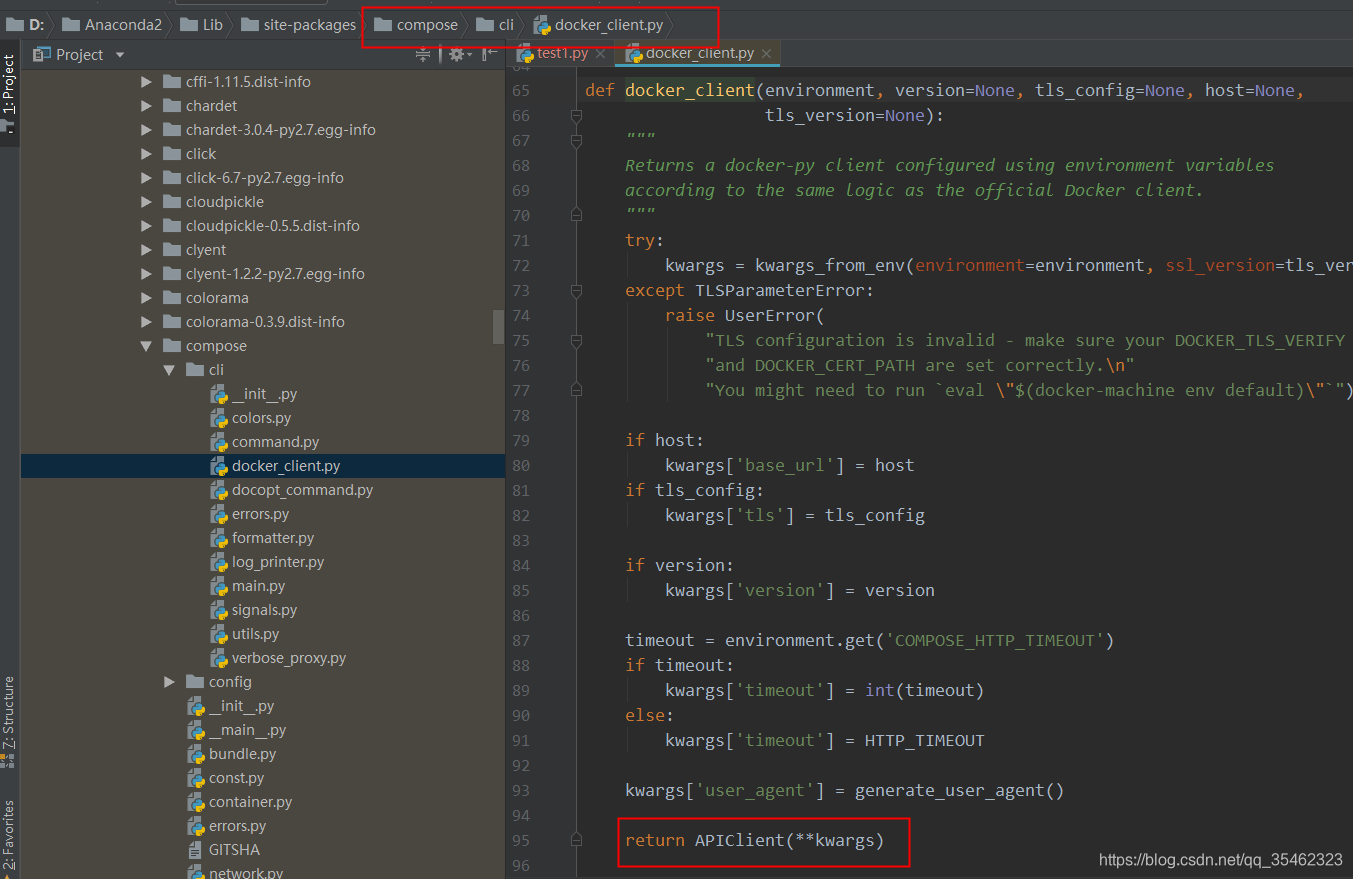Expand the cffi-1.11.5.dist-info folder
The image size is (1353, 879).
146,82
